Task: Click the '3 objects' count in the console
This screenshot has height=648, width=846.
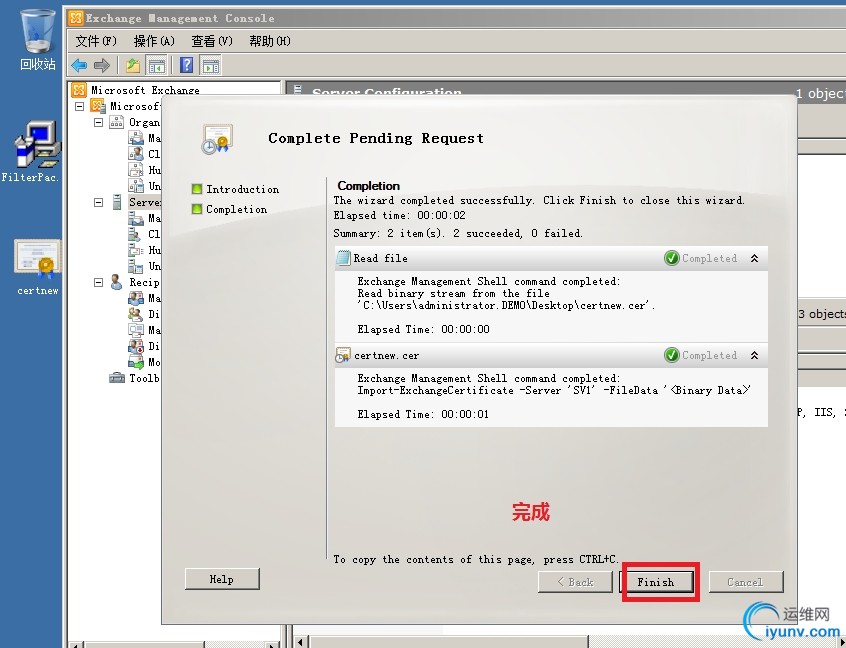Action: coord(822,314)
